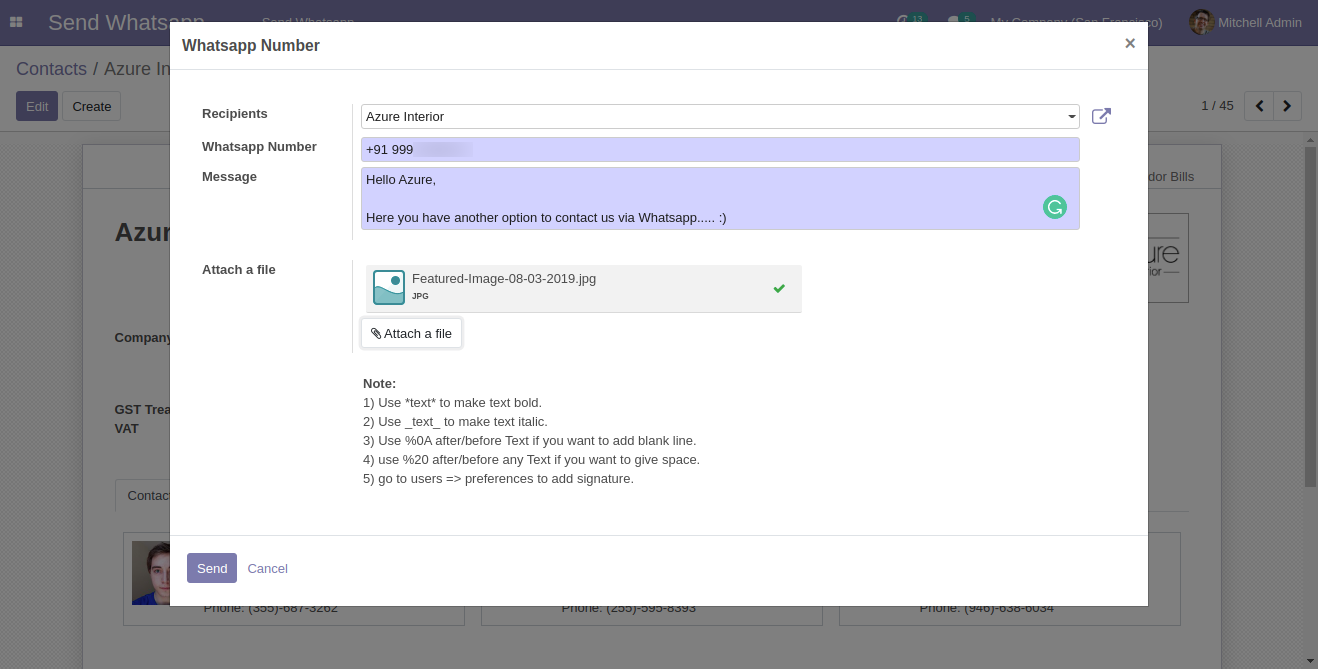Click the Featured-Image JPG file icon
This screenshot has width=1318, height=669.
click(x=389, y=288)
